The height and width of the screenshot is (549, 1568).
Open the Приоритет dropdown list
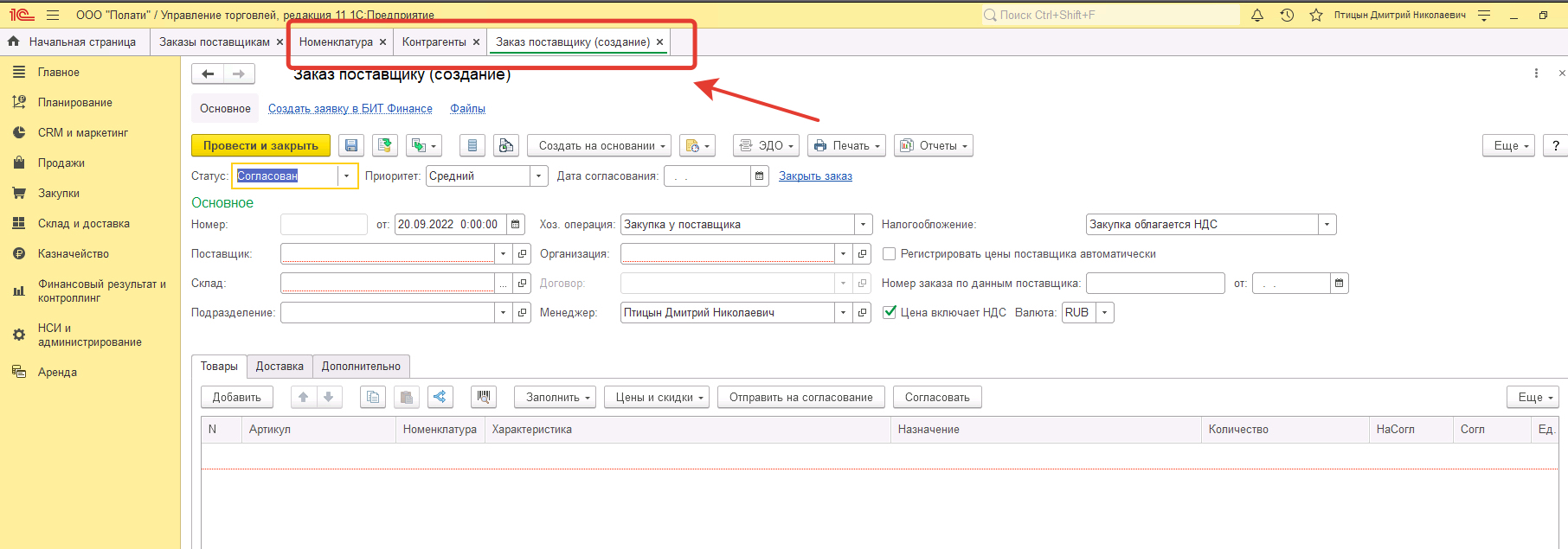[539, 176]
